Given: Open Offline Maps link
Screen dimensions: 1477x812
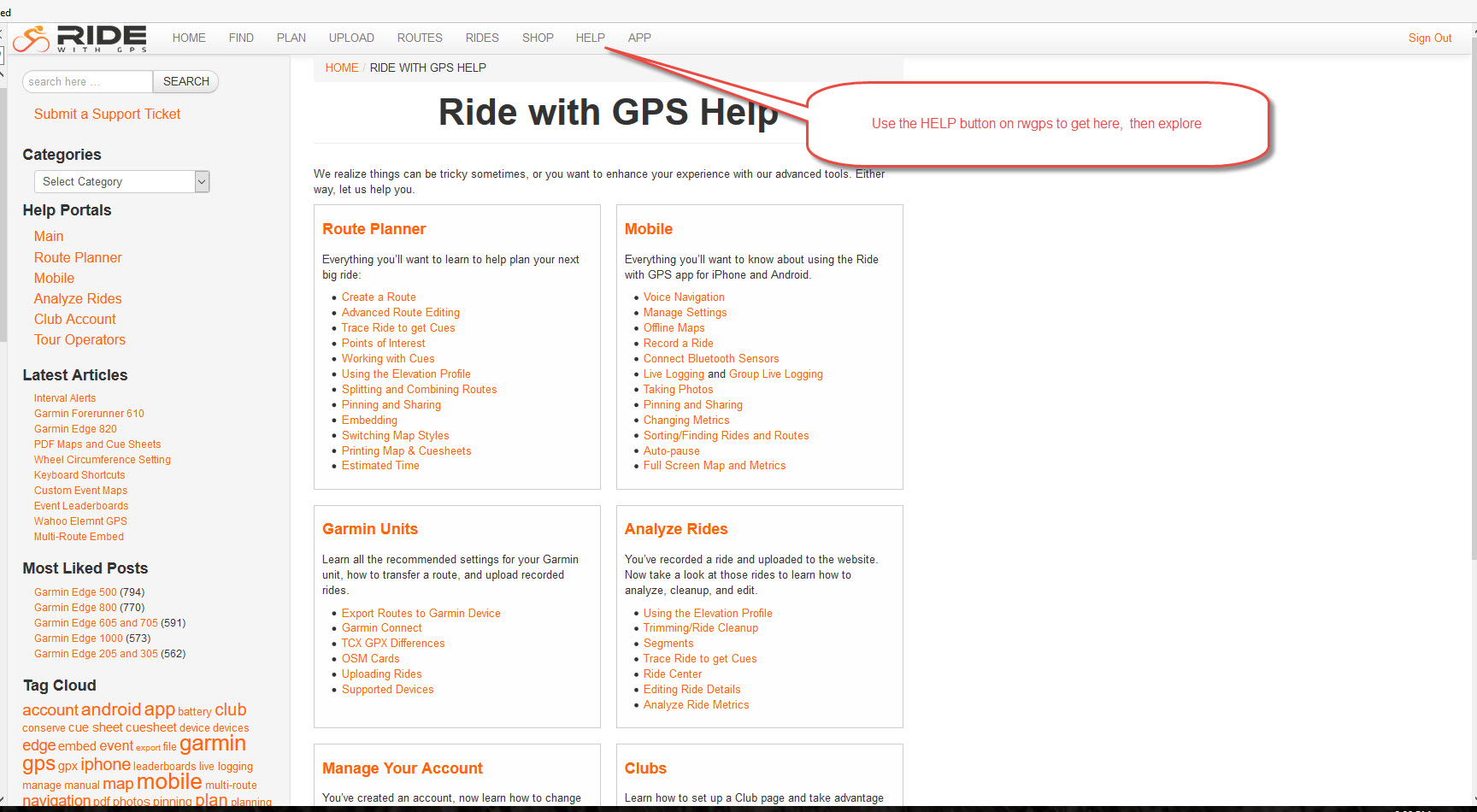Looking at the screenshot, I should 674,328.
